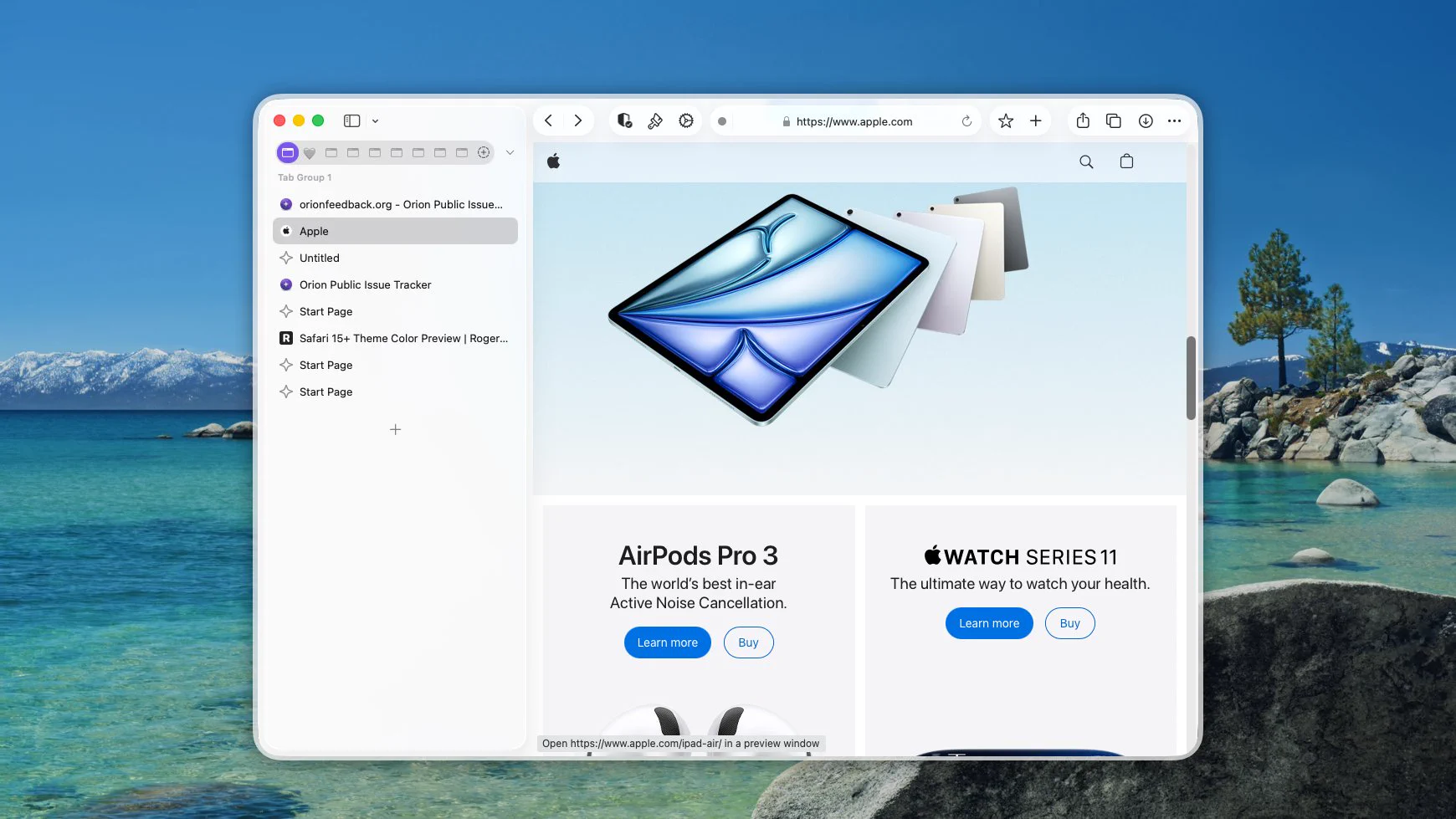
Task: Open the downloads list
Action: [x=1146, y=121]
